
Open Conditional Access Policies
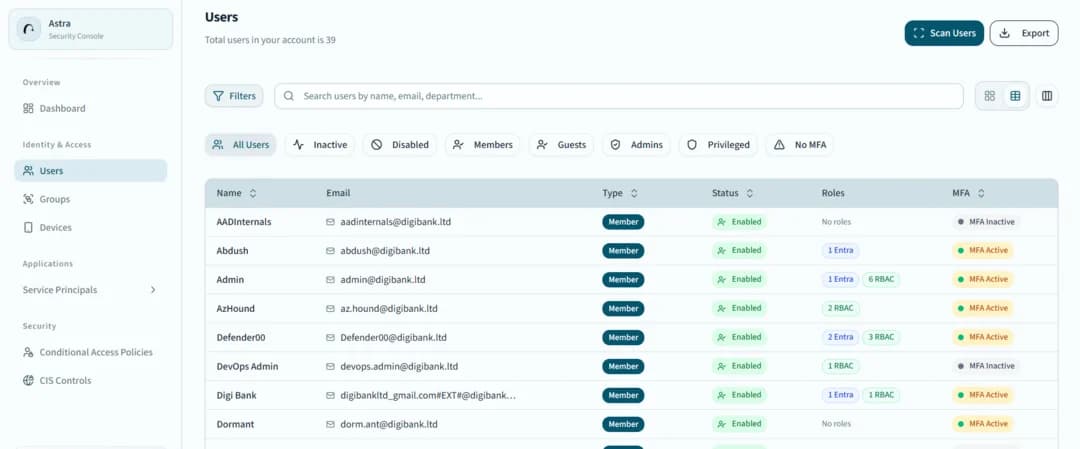click(88, 352)
